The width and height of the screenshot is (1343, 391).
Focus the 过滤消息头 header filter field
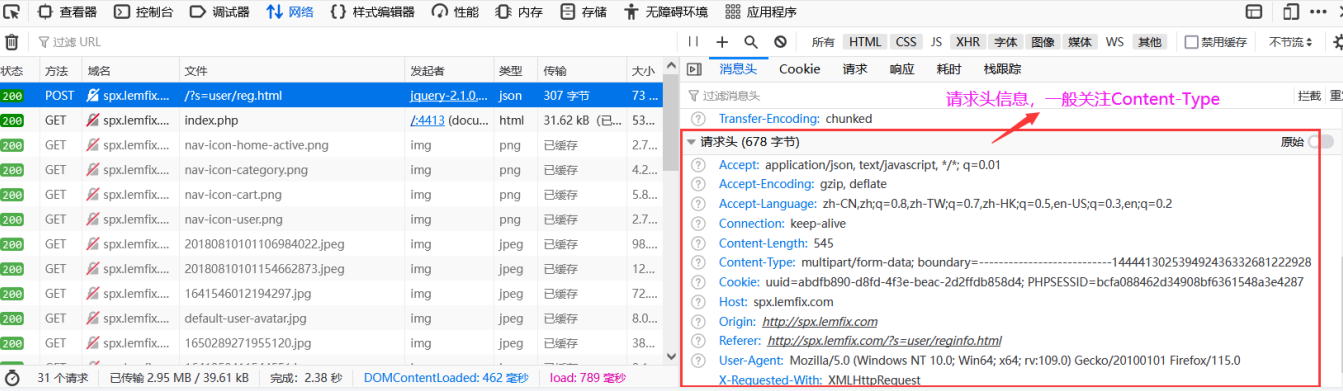coord(985,96)
